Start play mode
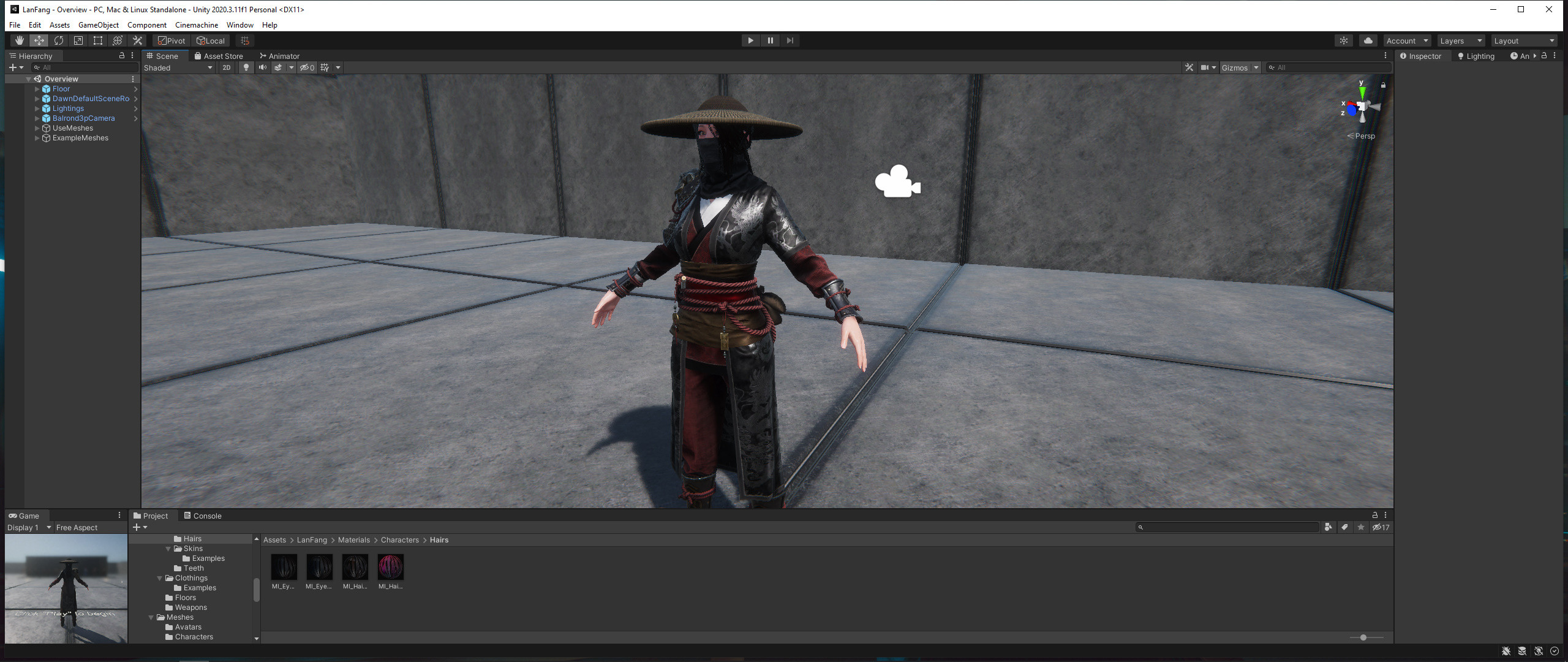The width and height of the screenshot is (1568, 662). 750,40
